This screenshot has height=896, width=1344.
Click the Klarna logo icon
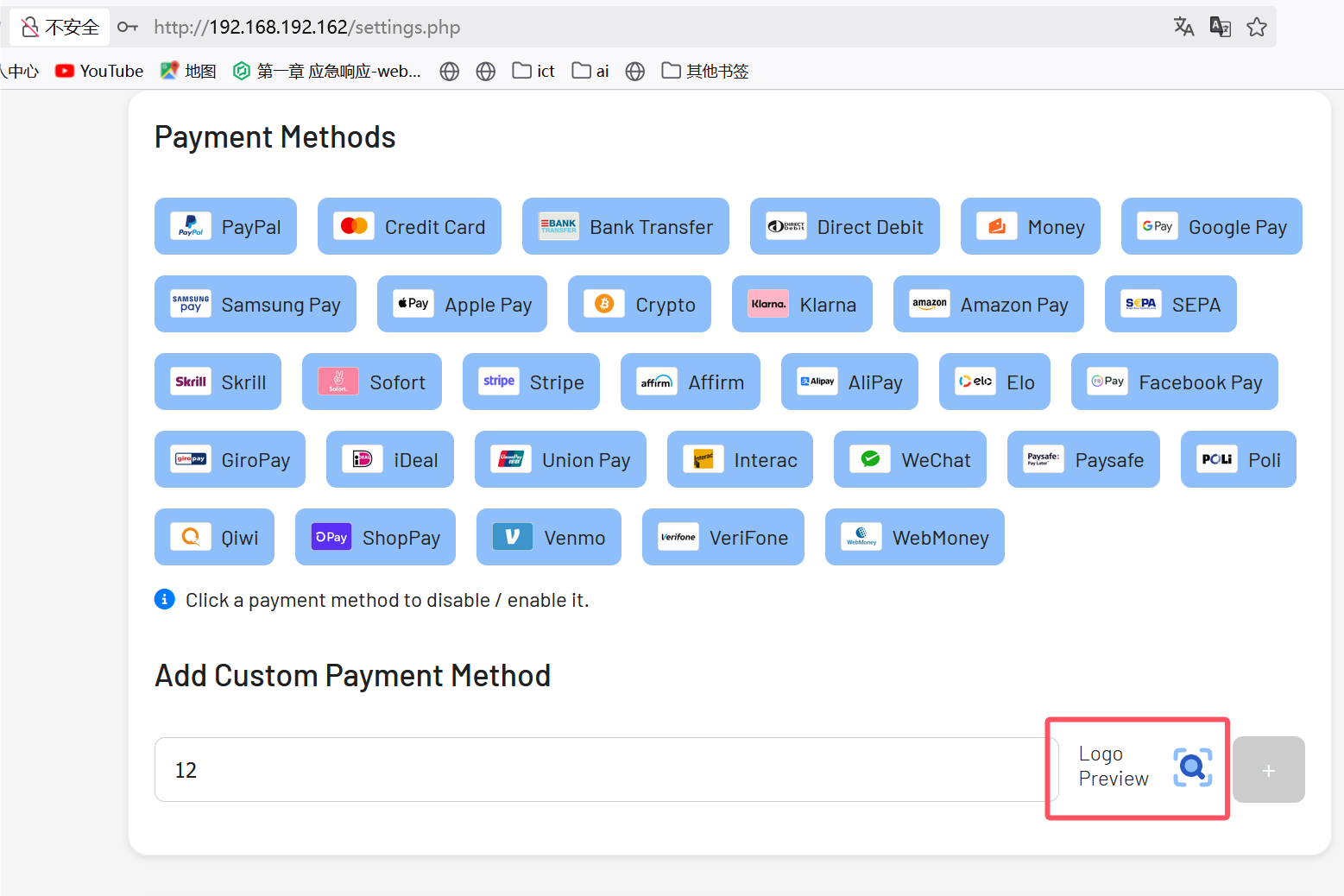(x=768, y=304)
